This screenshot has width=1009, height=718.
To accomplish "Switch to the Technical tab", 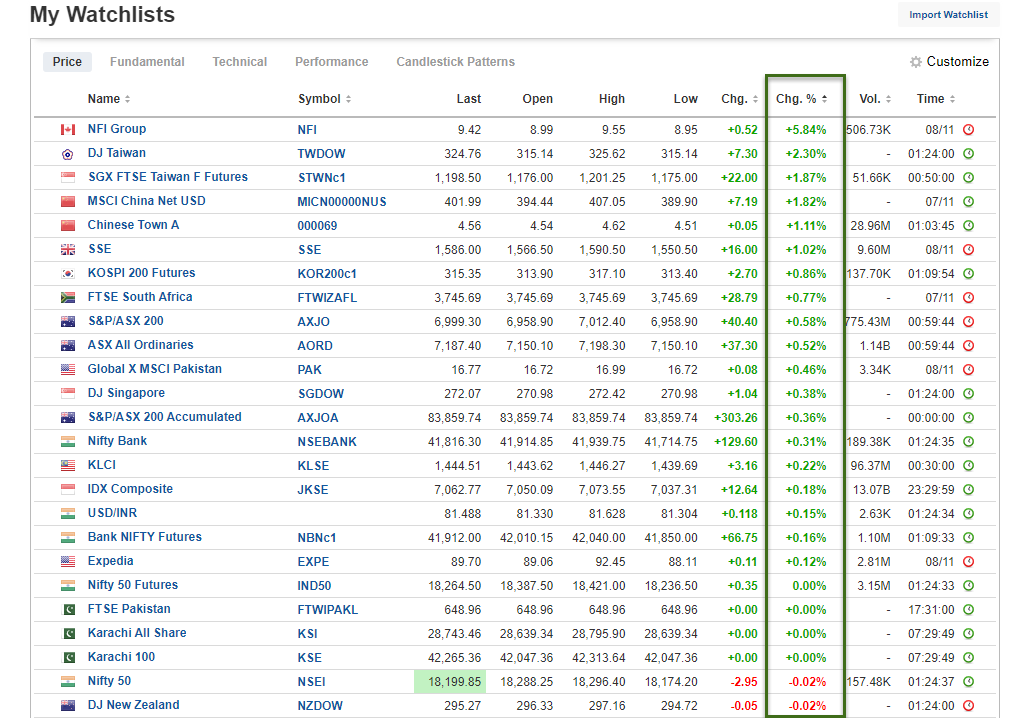I will point(239,62).
